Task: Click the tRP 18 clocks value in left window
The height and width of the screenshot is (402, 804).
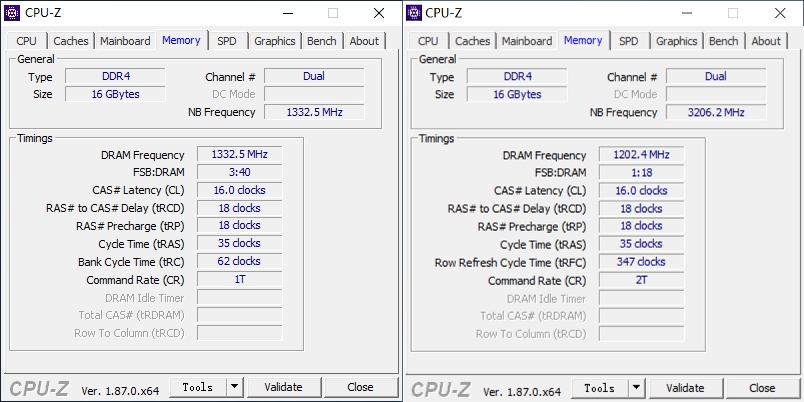Action: pyautogui.click(x=239, y=226)
